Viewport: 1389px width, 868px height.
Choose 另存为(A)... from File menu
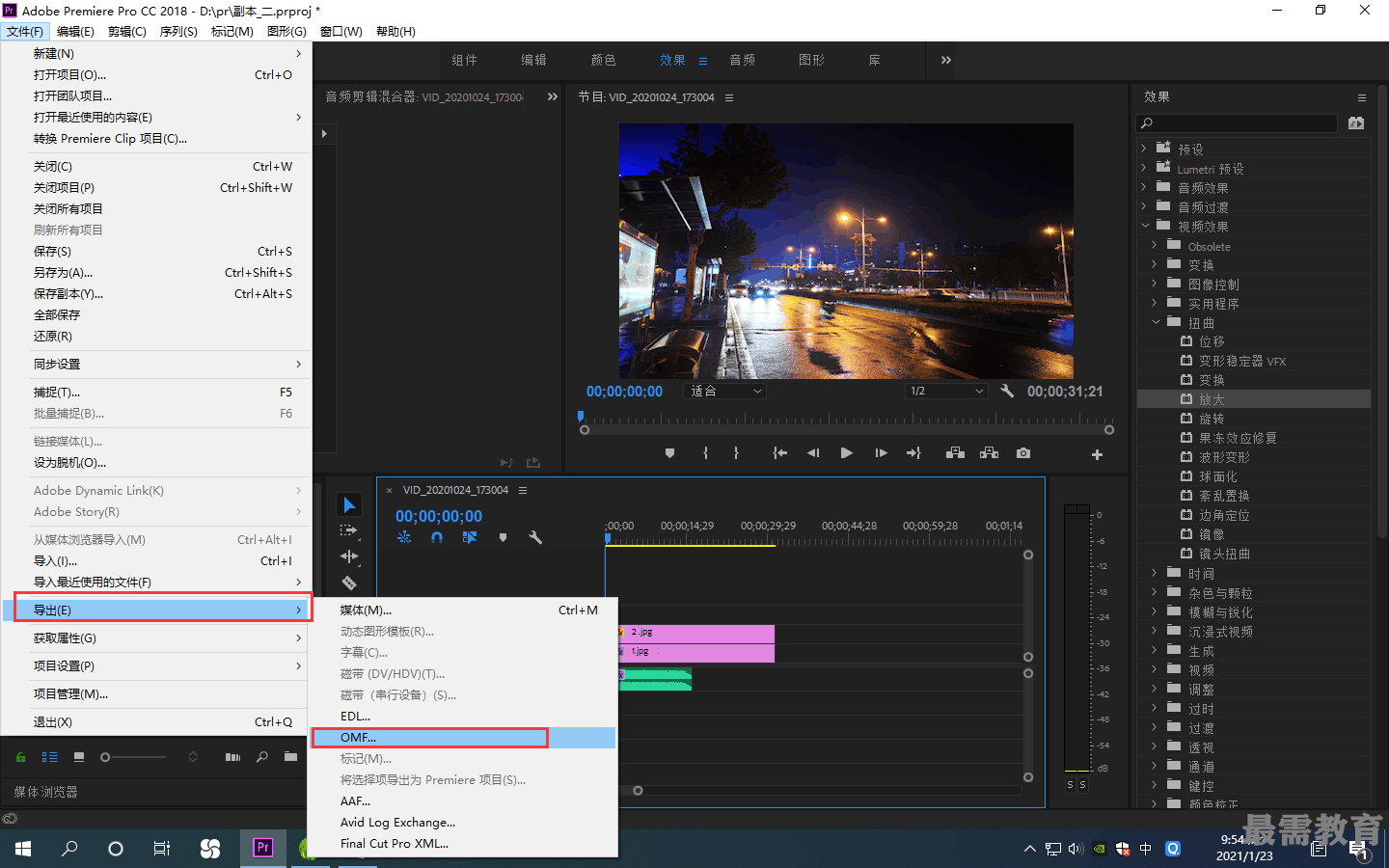click(x=156, y=273)
